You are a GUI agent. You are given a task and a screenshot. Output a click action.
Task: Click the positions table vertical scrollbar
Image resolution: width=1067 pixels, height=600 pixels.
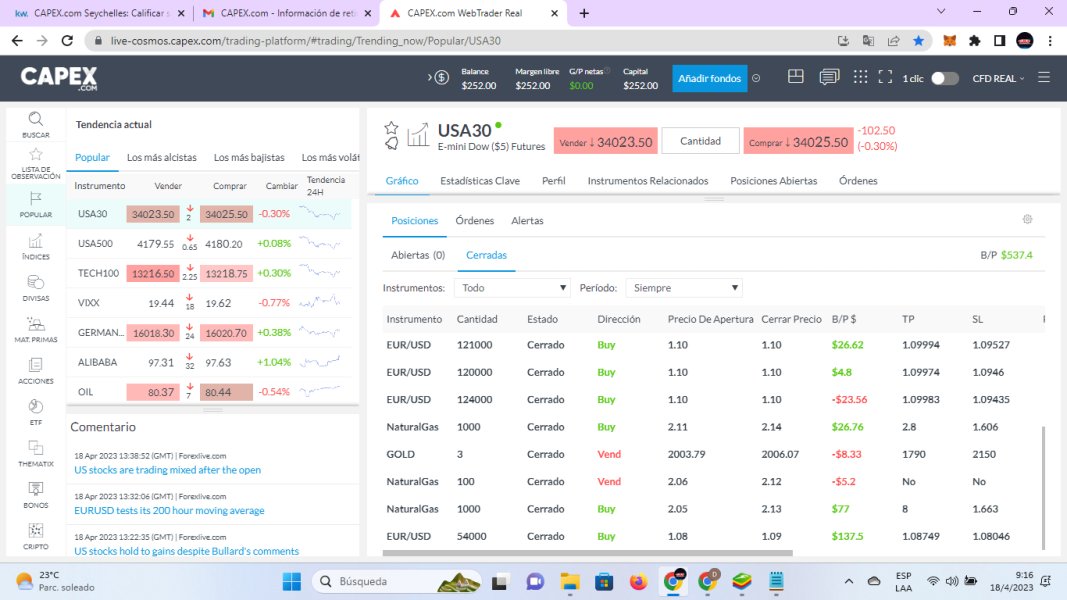pos(1043,487)
